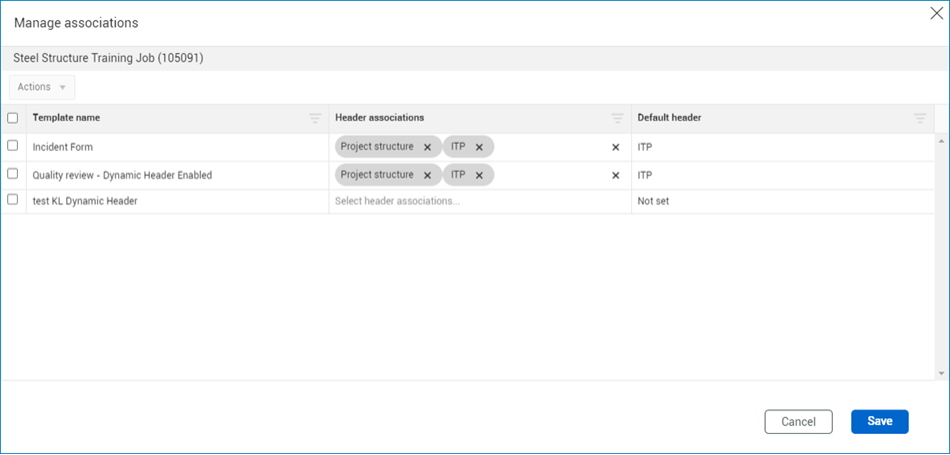
Task: Open the Header associations column filter
Action: [617, 118]
